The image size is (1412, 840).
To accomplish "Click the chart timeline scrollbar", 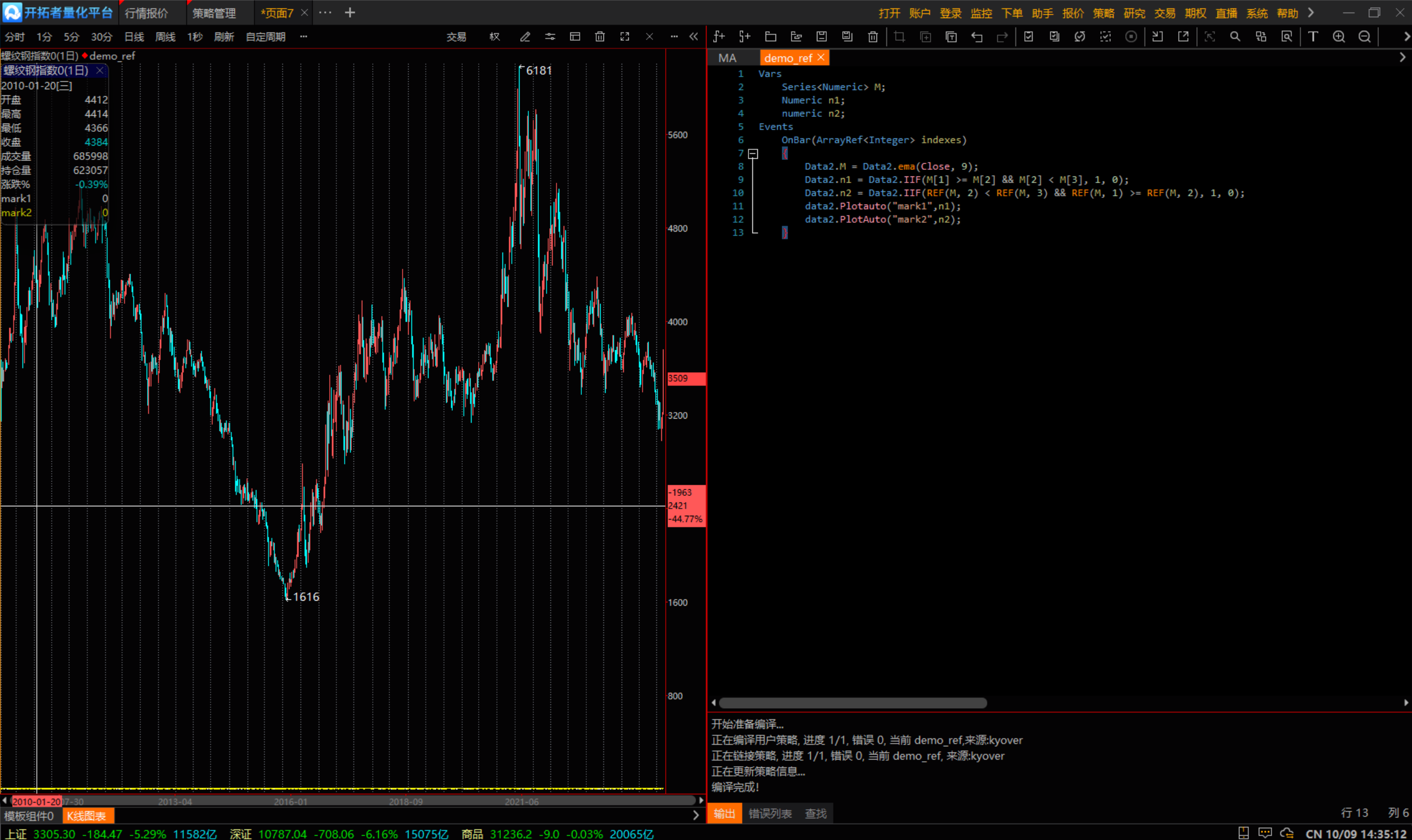I will click(353, 801).
